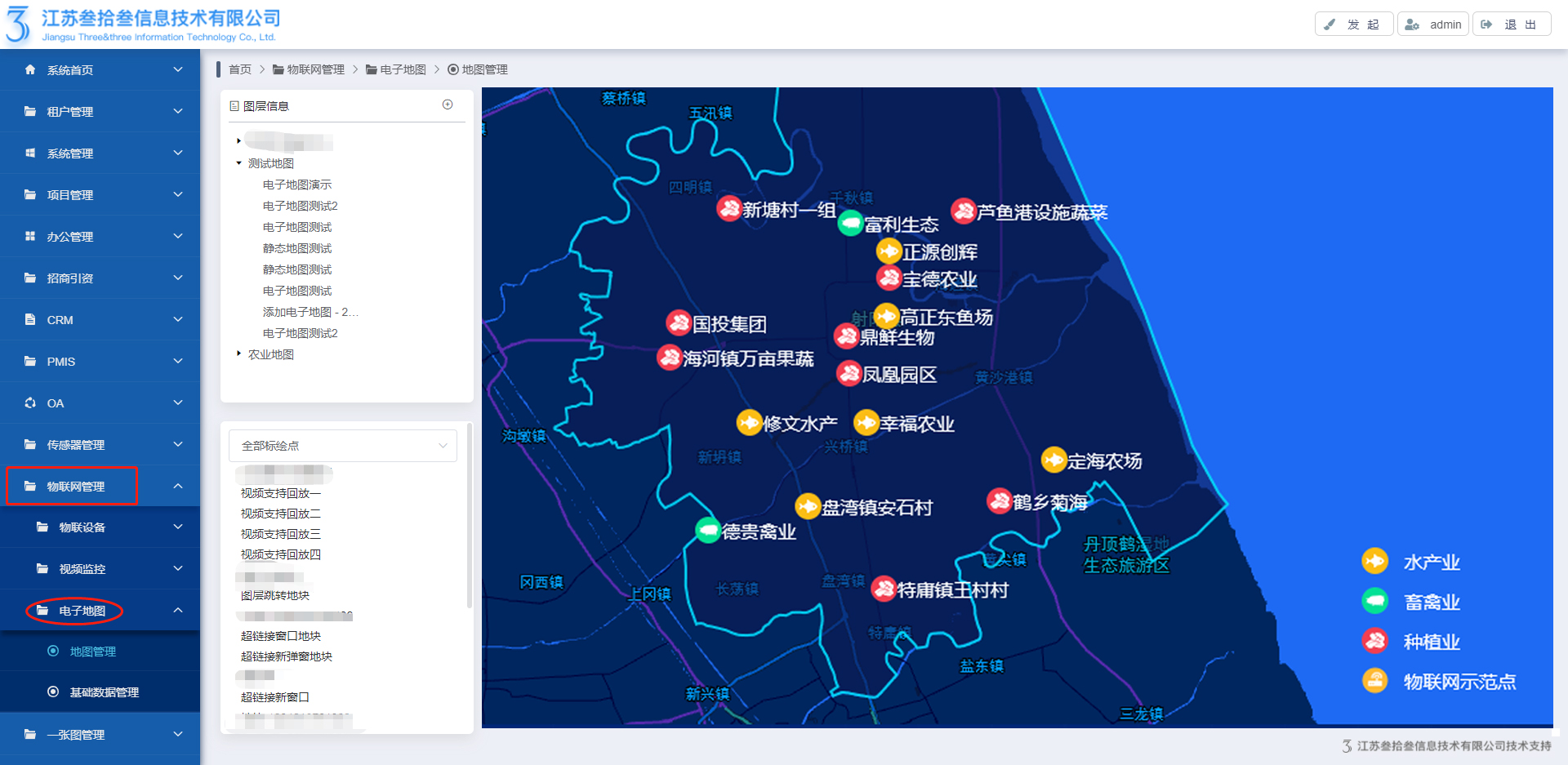Toggle the 水产业 legend entry
The width and height of the screenshot is (1568, 765).
(1430, 562)
